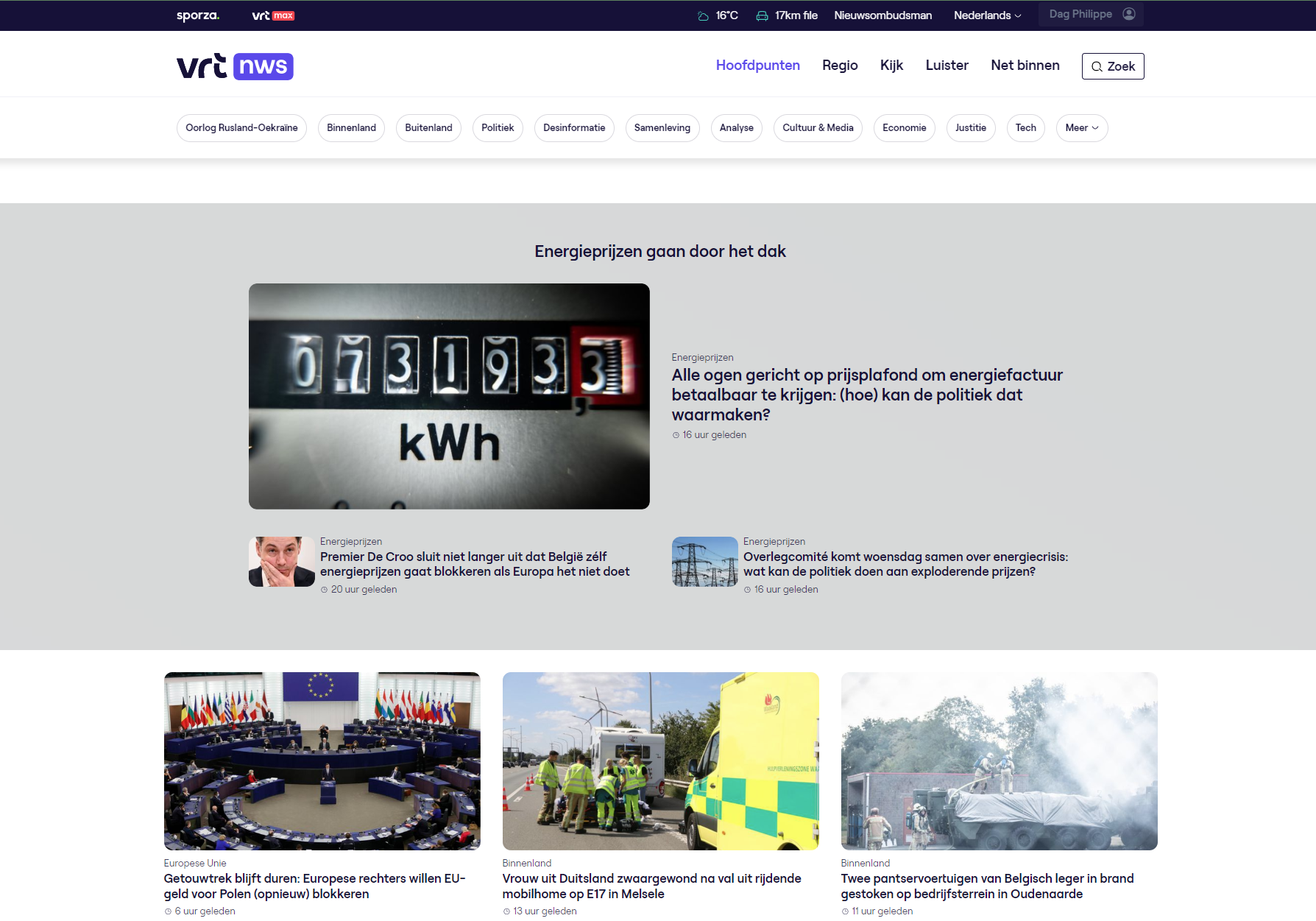Click the kWh energy meter photo
Screen dimensions: 1316x921
click(449, 396)
